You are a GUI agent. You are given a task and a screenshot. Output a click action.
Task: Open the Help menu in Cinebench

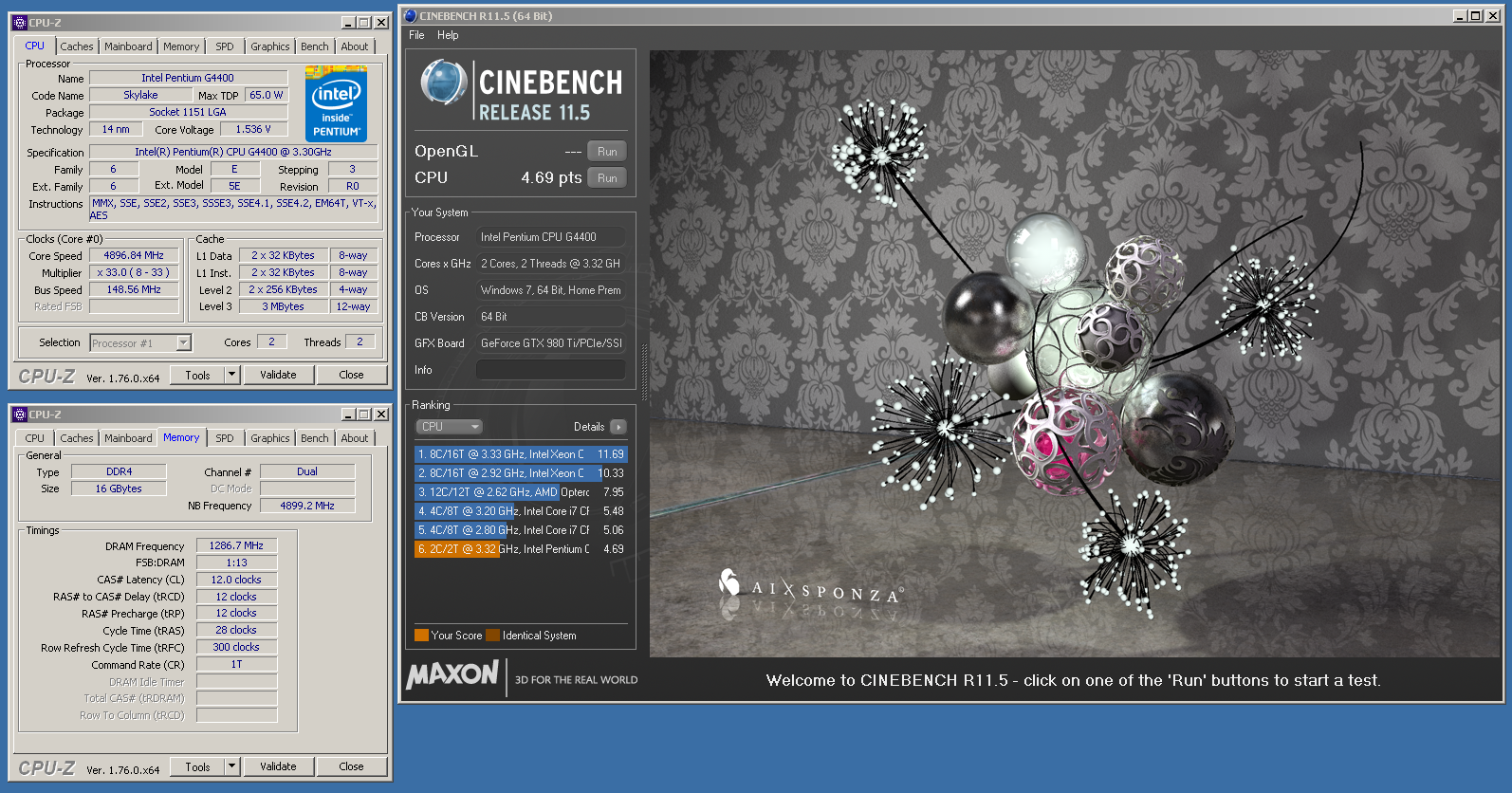448,35
